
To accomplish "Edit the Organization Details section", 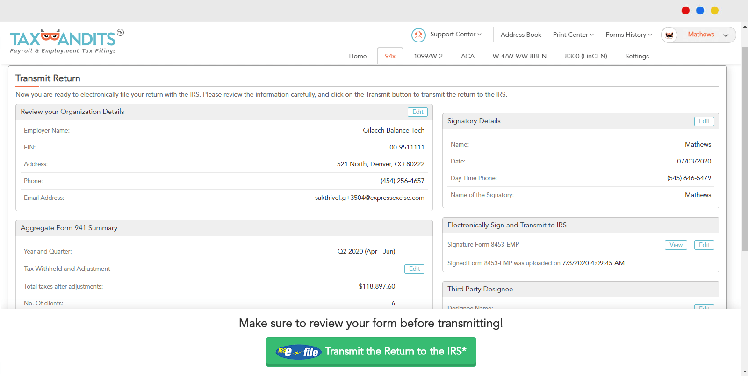I will [418, 112].
